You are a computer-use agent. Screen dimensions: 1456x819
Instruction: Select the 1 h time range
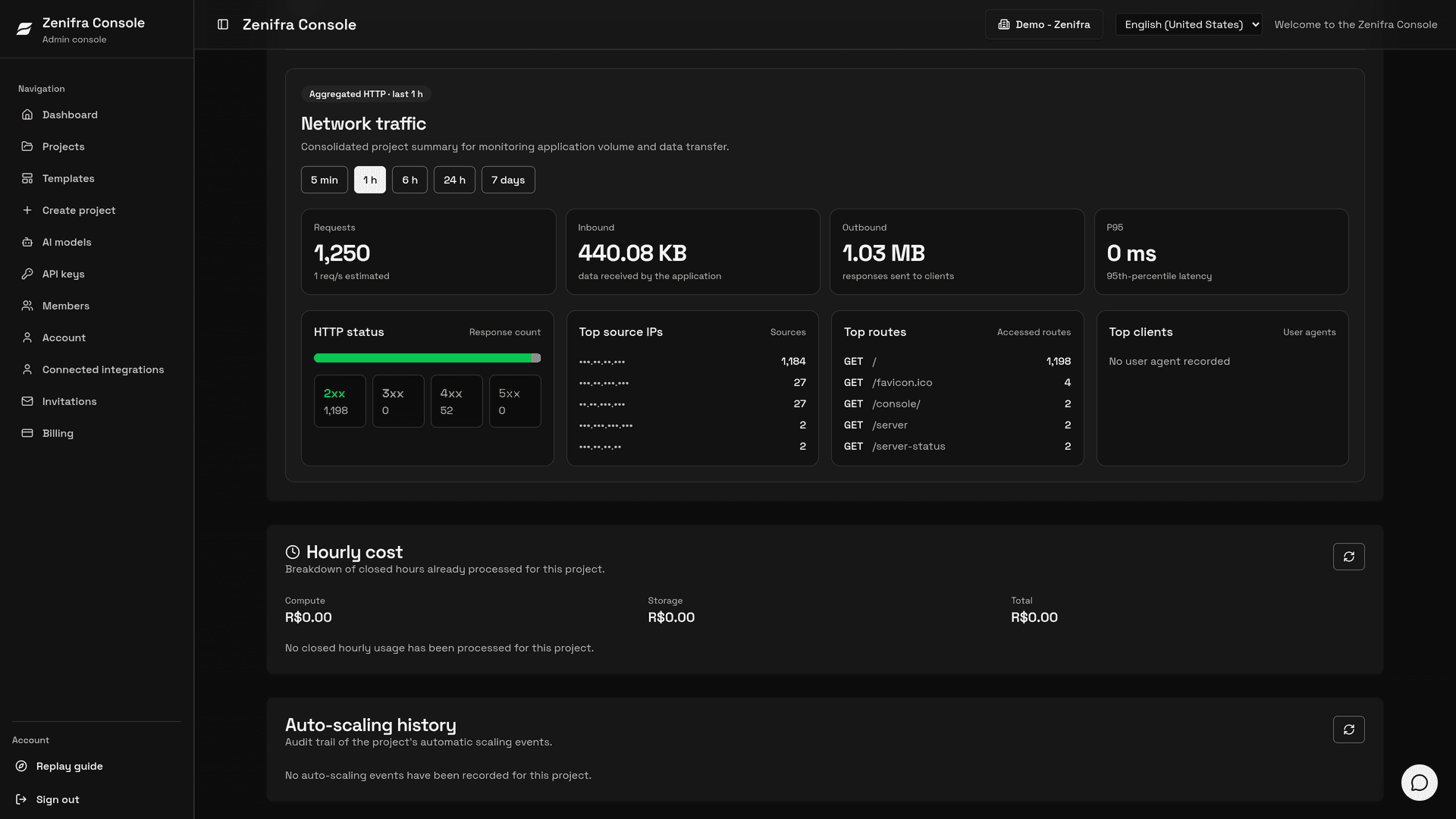(370, 180)
